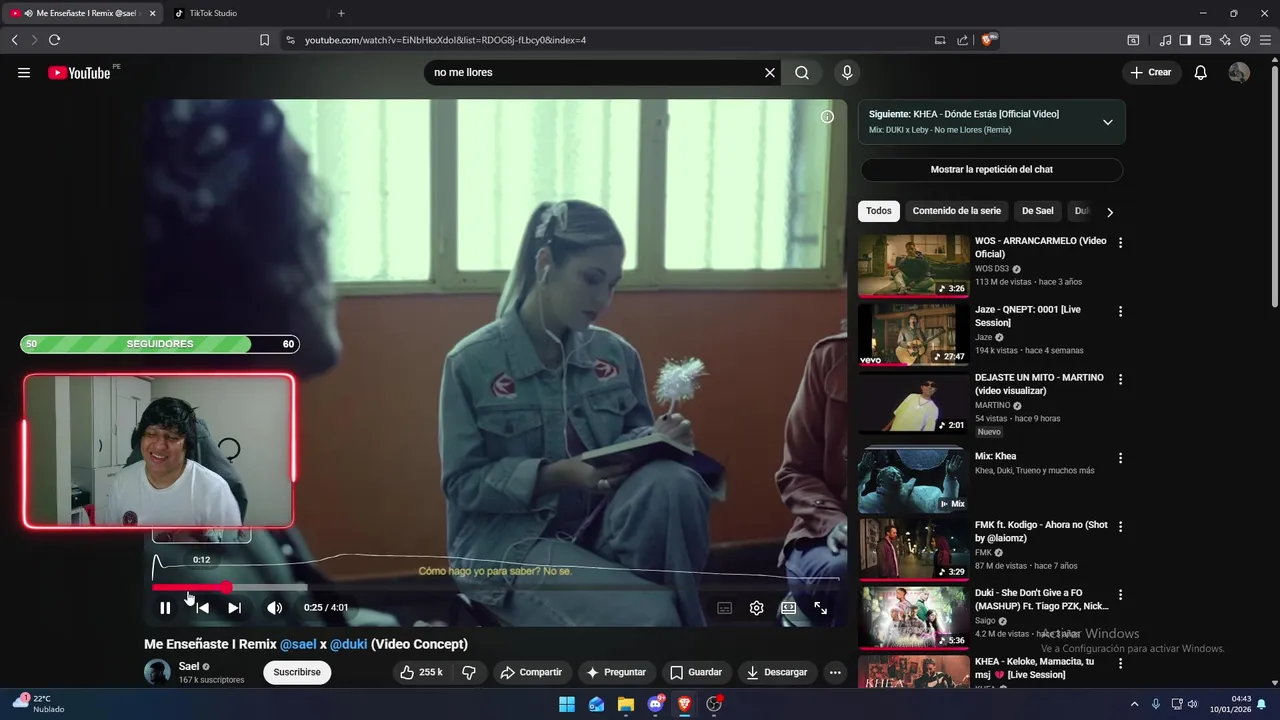The image size is (1280, 720).
Task: Click the Preguntar button
Action: click(x=616, y=672)
